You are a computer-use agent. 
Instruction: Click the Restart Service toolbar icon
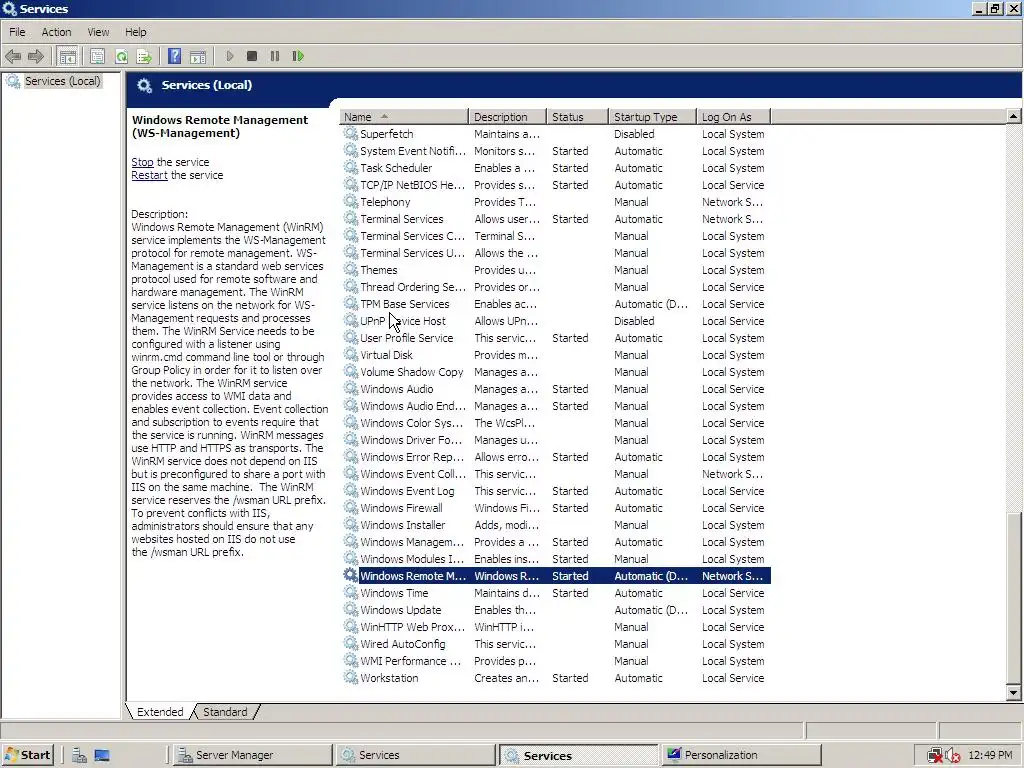(298, 57)
